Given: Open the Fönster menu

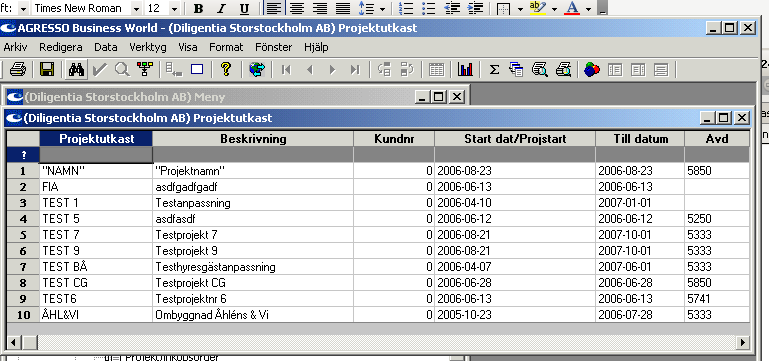Looking at the screenshot, I should 274,48.
